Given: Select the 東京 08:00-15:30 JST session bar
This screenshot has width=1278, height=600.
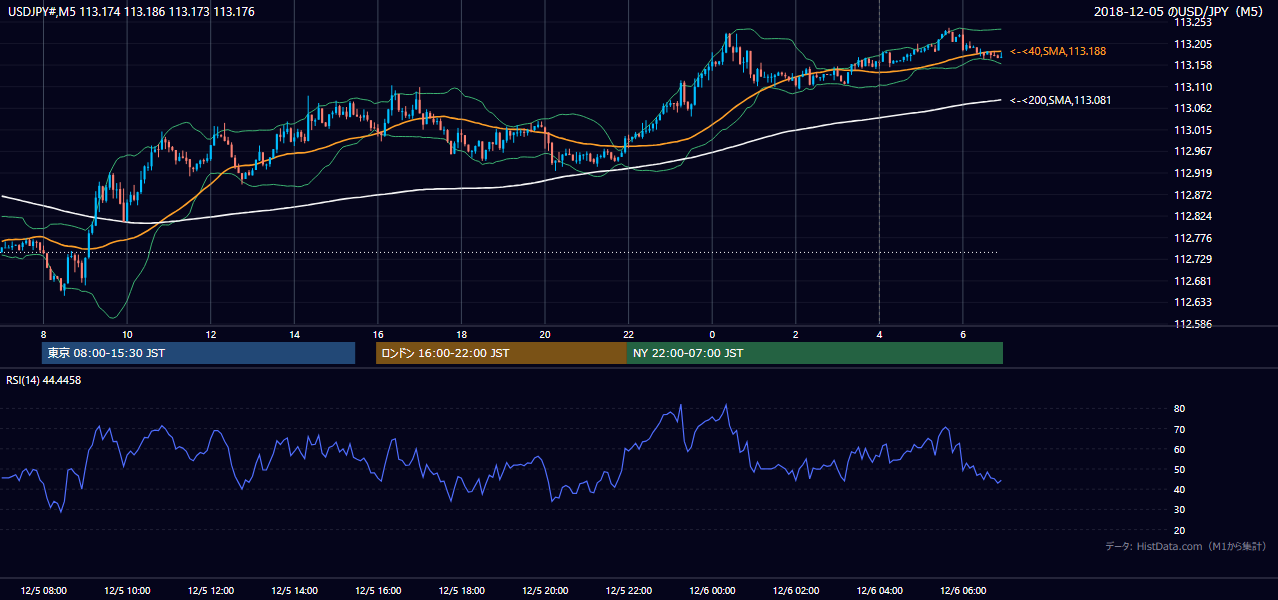Looking at the screenshot, I should coord(198,353).
